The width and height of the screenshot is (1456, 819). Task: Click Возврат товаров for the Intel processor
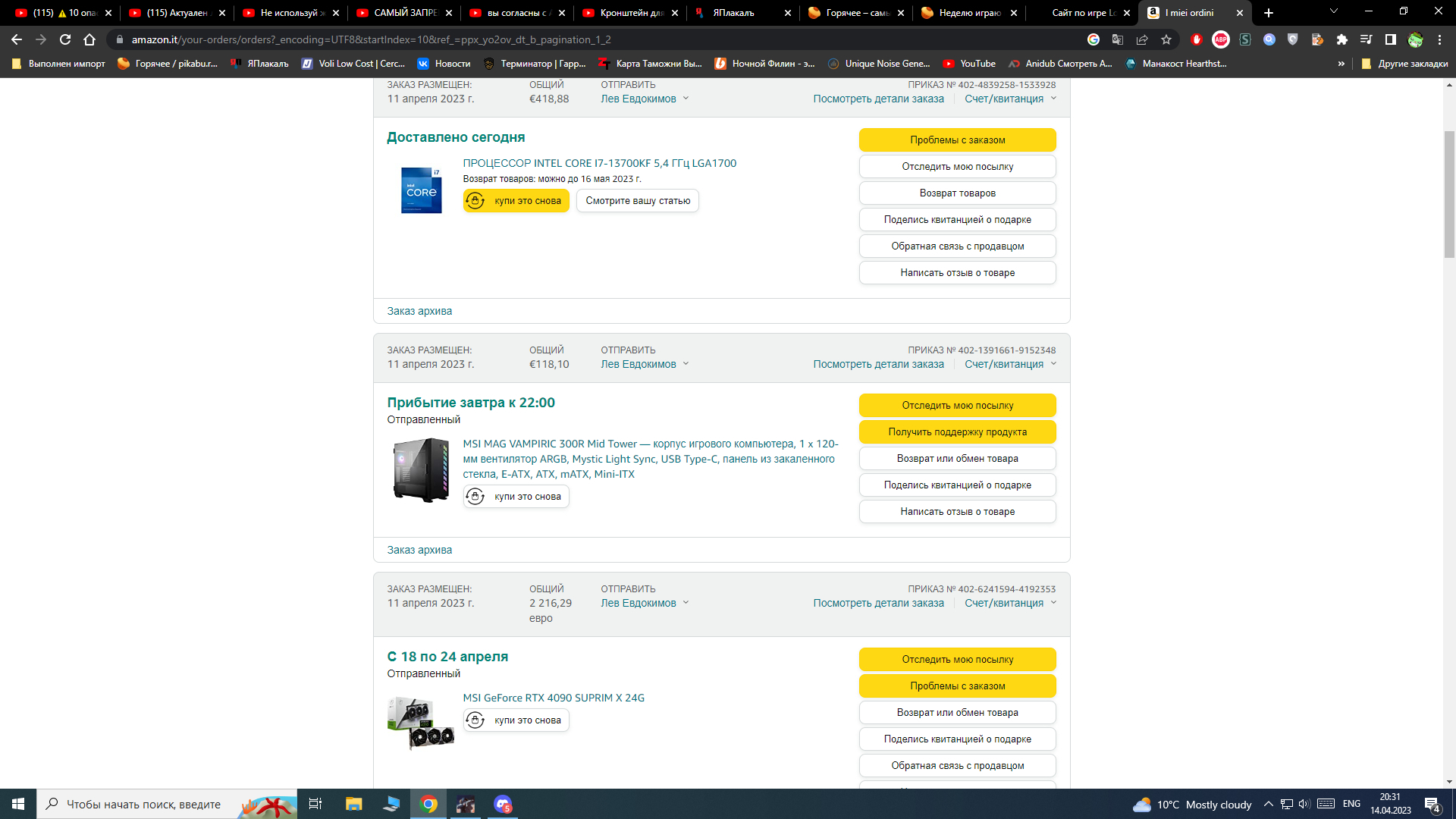pyautogui.click(x=957, y=193)
